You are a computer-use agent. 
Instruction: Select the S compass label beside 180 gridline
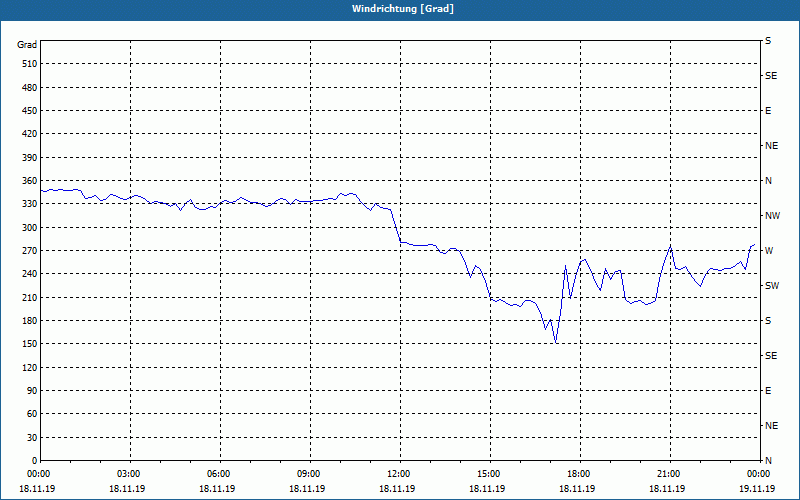pyautogui.click(x=768, y=321)
